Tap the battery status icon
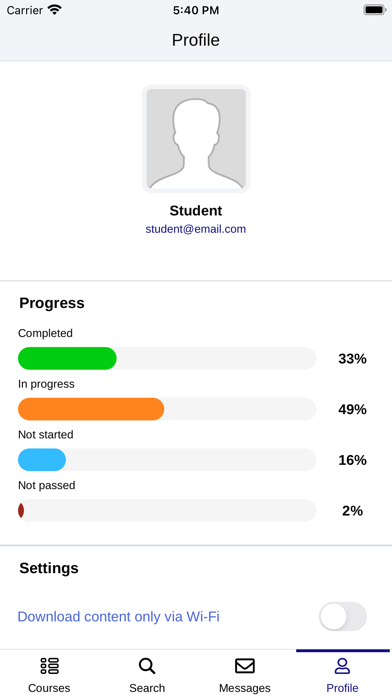 pos(375,10)
